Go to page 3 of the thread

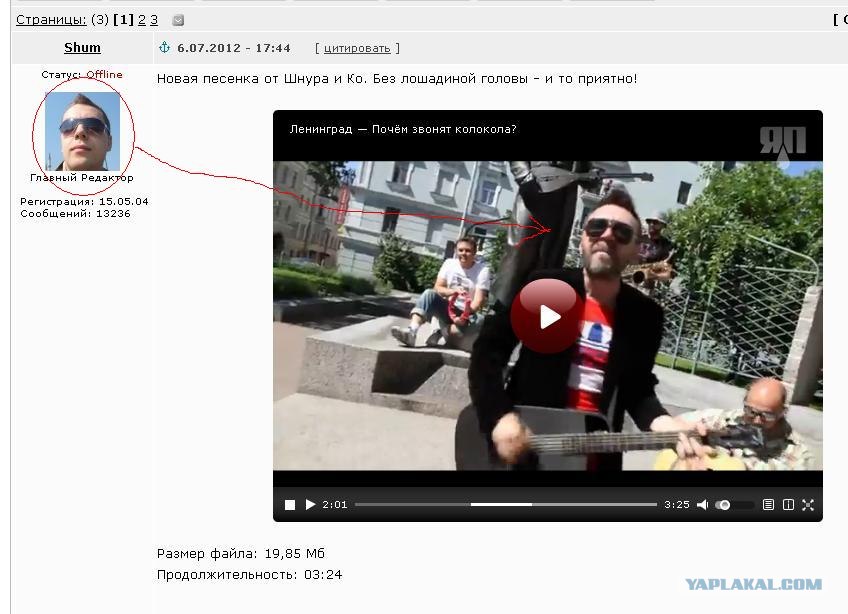coord(154,20)
